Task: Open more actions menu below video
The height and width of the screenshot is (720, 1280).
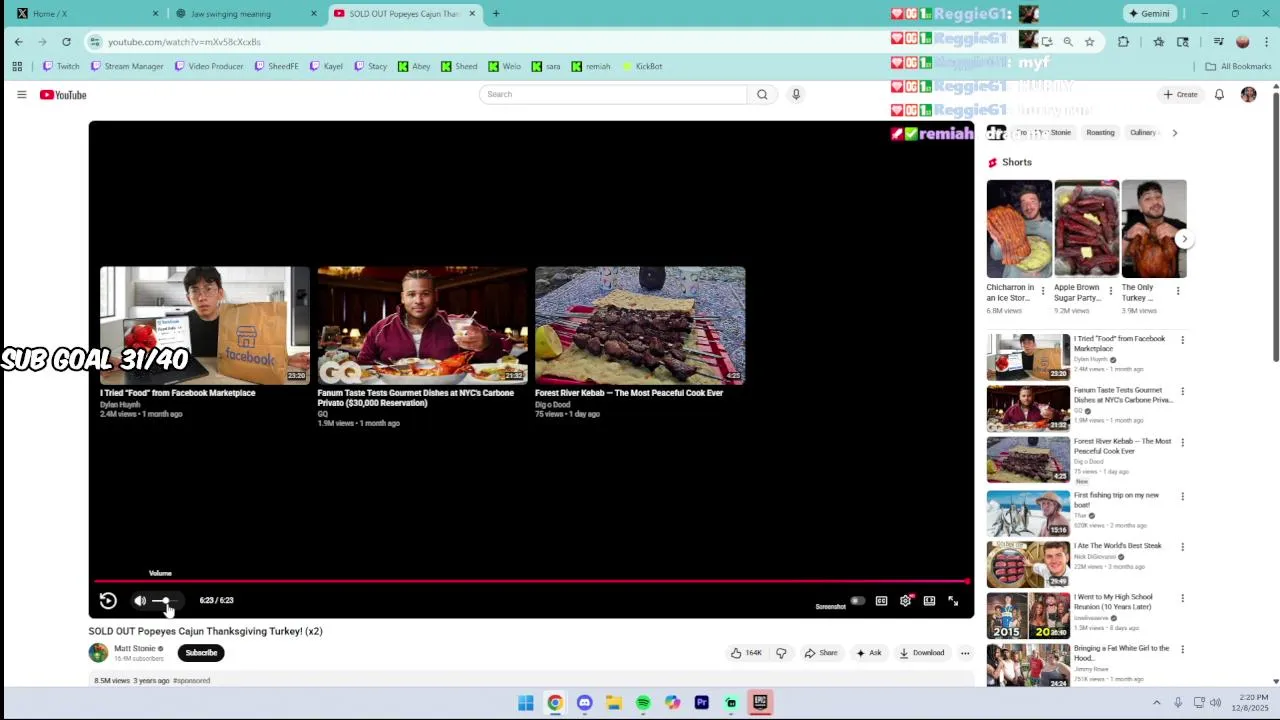Action: 965,653
